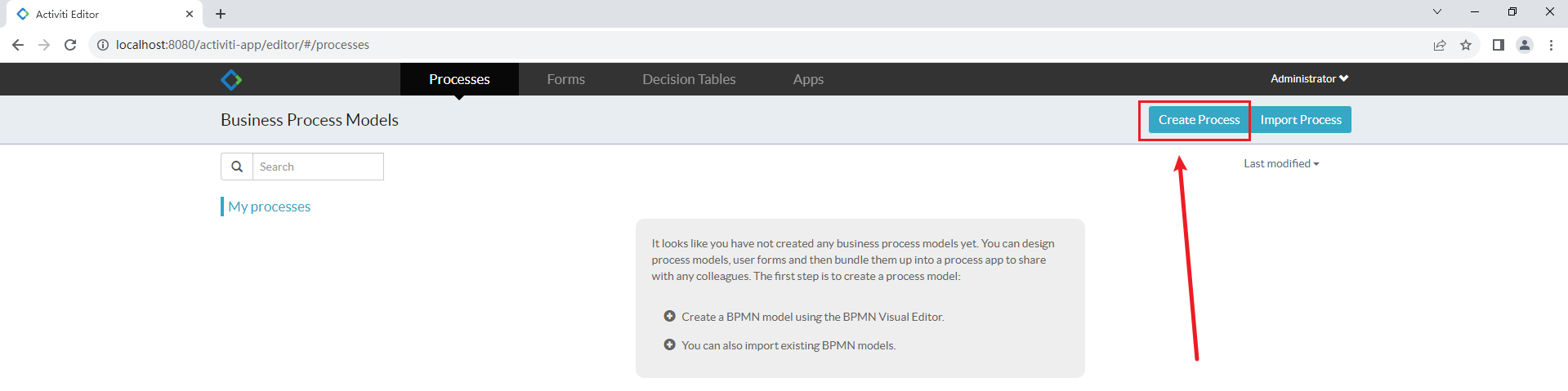The width and height of the screenshot is (1568, 391).
Task: Click the share page icon
Action: click(1440, 45)
